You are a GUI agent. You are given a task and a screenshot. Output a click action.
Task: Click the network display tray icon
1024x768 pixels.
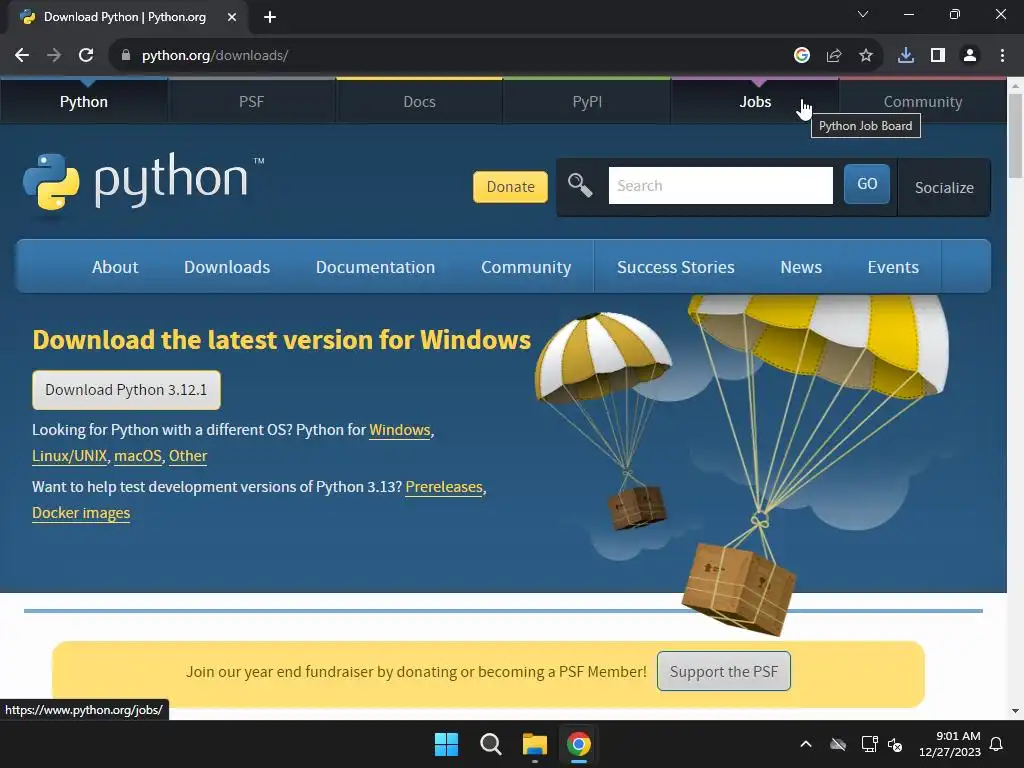(869, 744)
